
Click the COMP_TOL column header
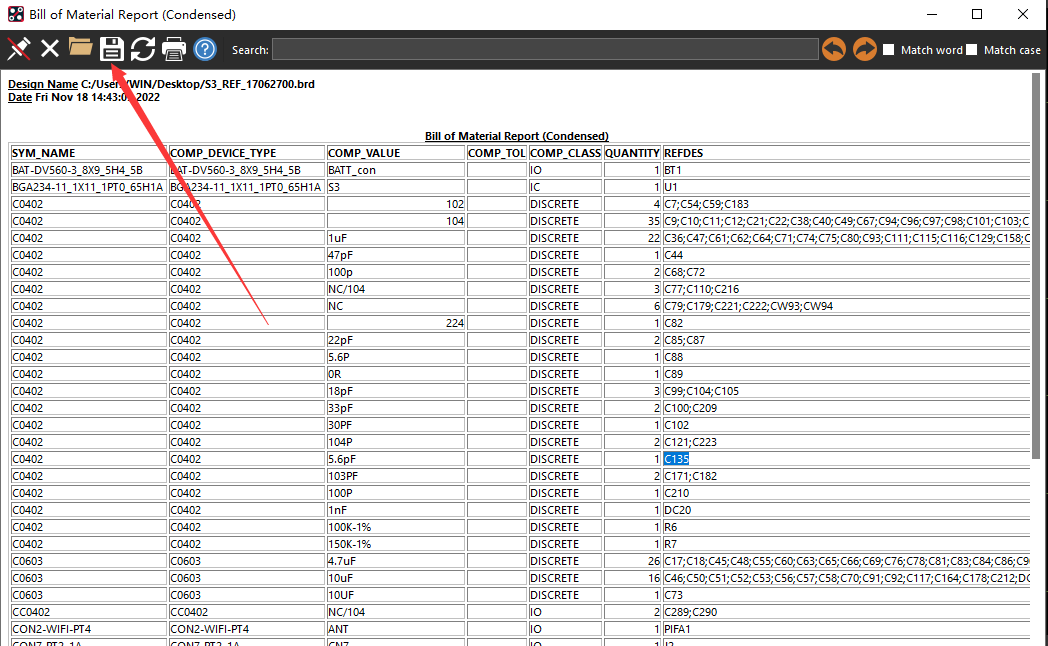[497, 153]
